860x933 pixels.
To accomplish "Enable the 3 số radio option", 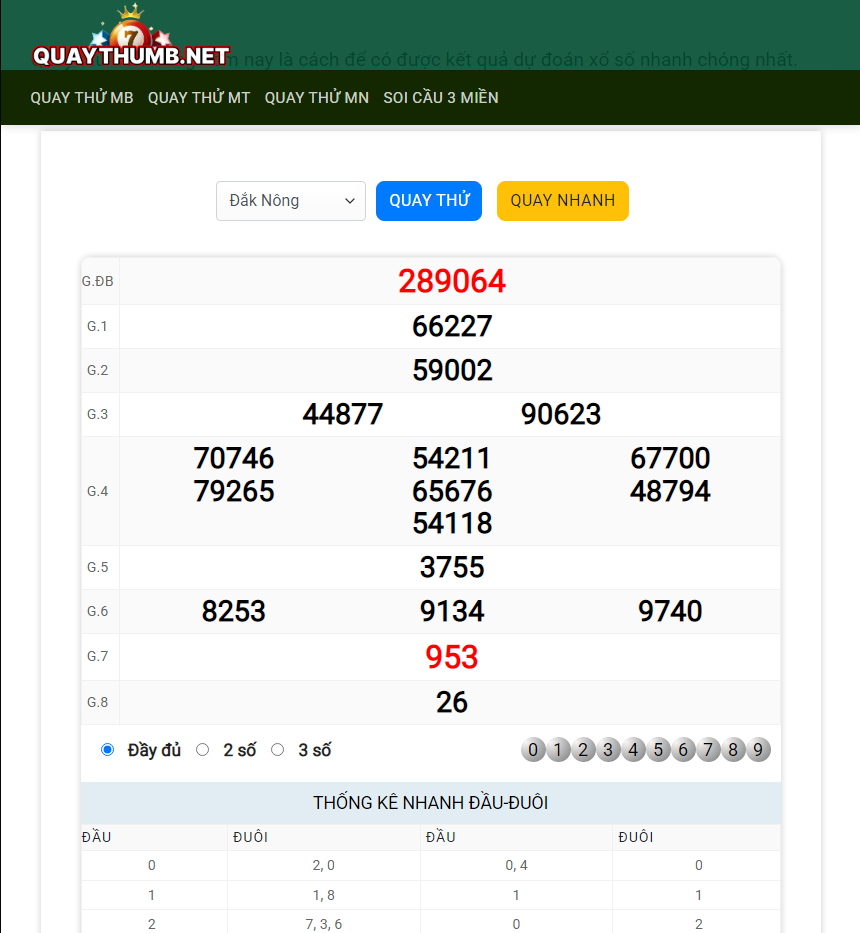I will [x=278, y=750].
